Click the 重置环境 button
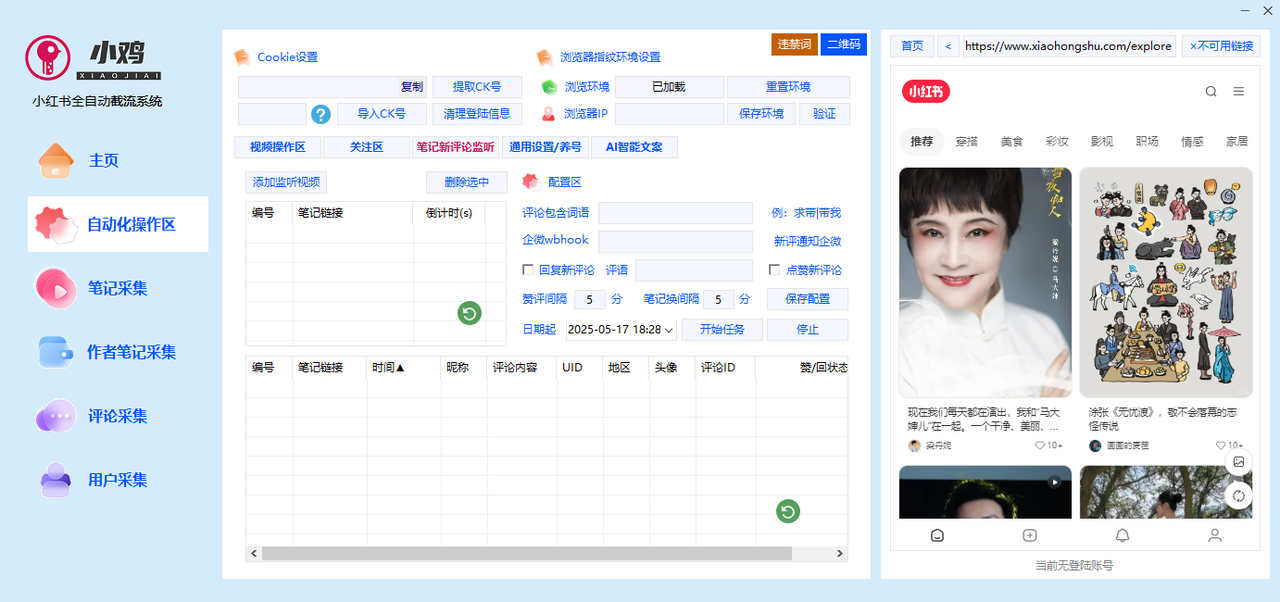The height and width of the screenshot is (602, 1280). point(788,87)
